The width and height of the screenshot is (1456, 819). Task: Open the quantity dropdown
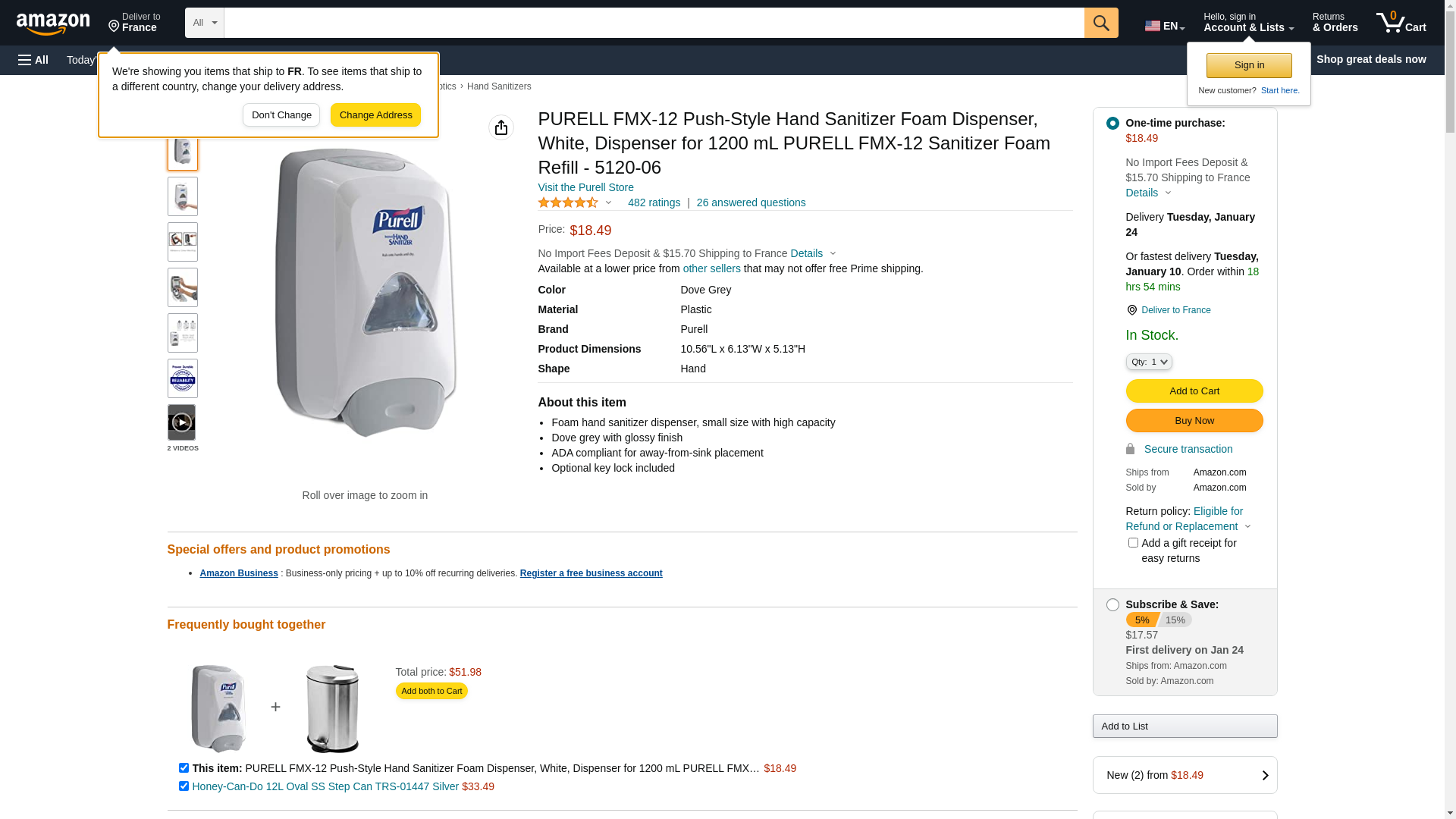click(x=1149, y=362)
